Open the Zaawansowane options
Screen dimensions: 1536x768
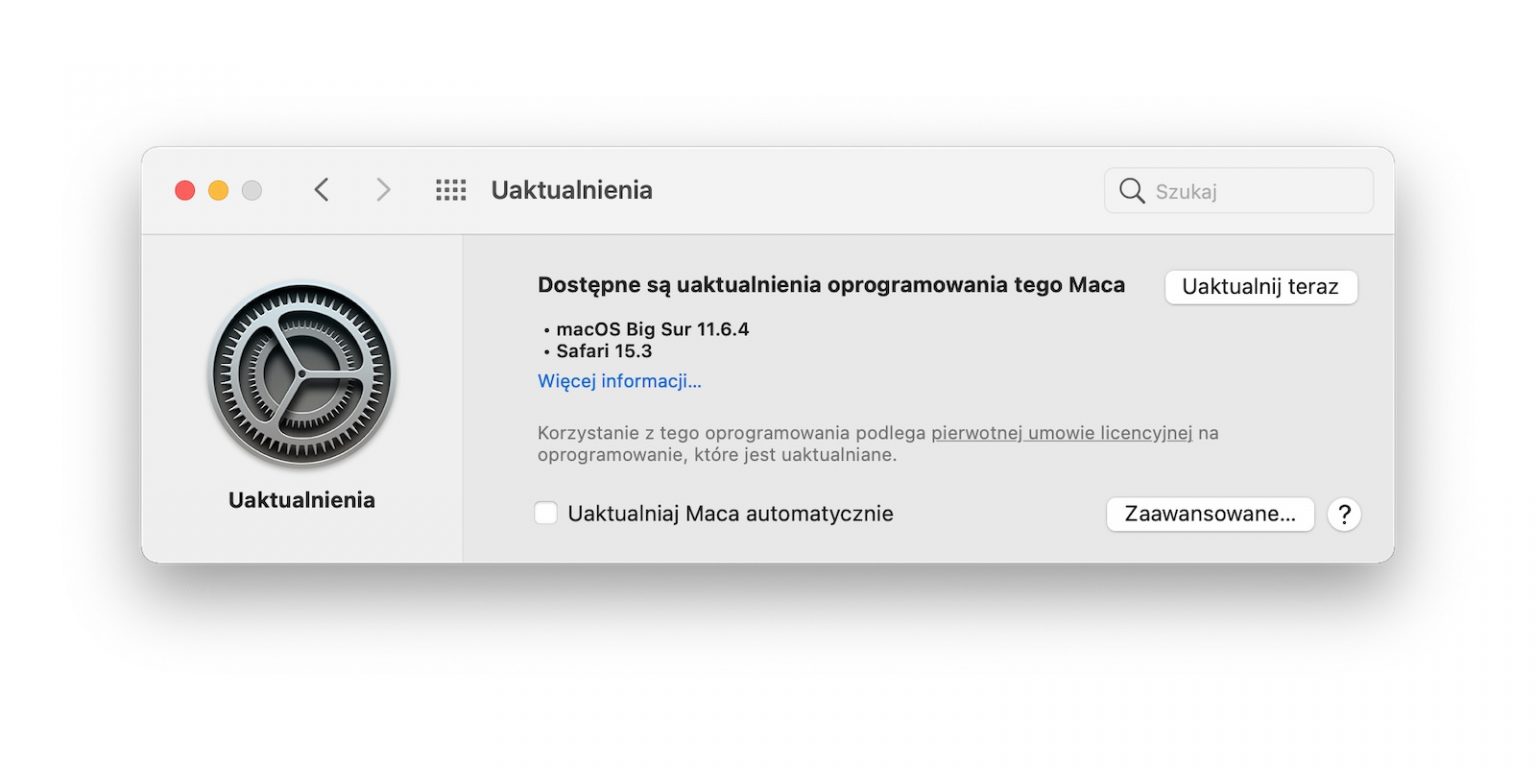click(x=1210, y=514)
